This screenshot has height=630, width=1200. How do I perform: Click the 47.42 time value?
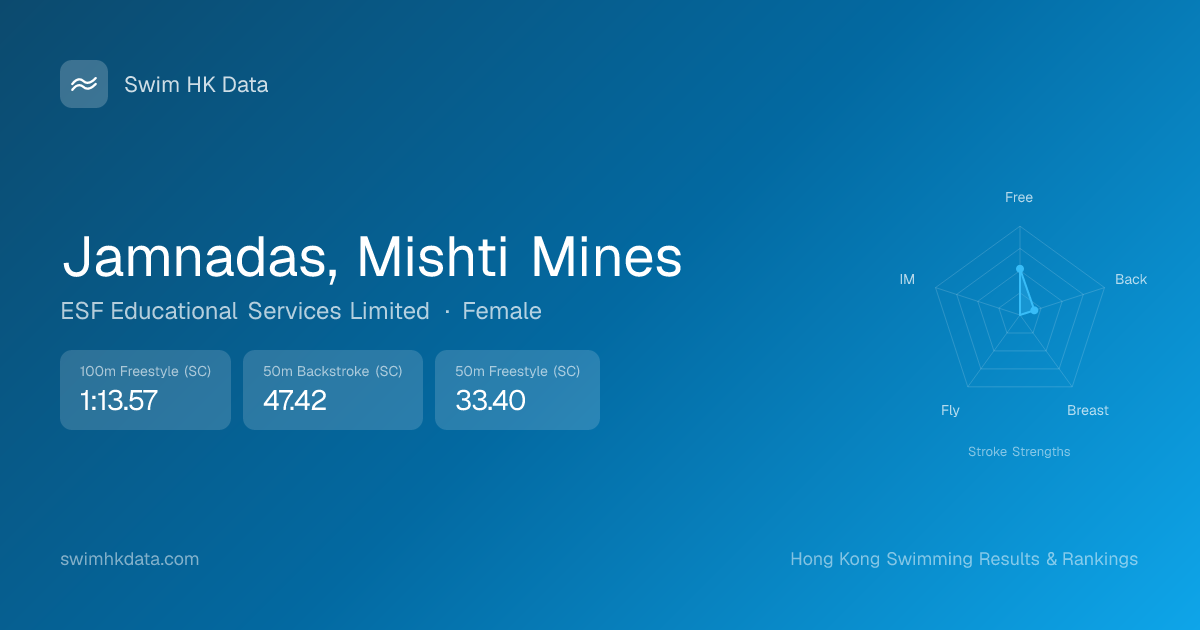[x=295, y=401]
